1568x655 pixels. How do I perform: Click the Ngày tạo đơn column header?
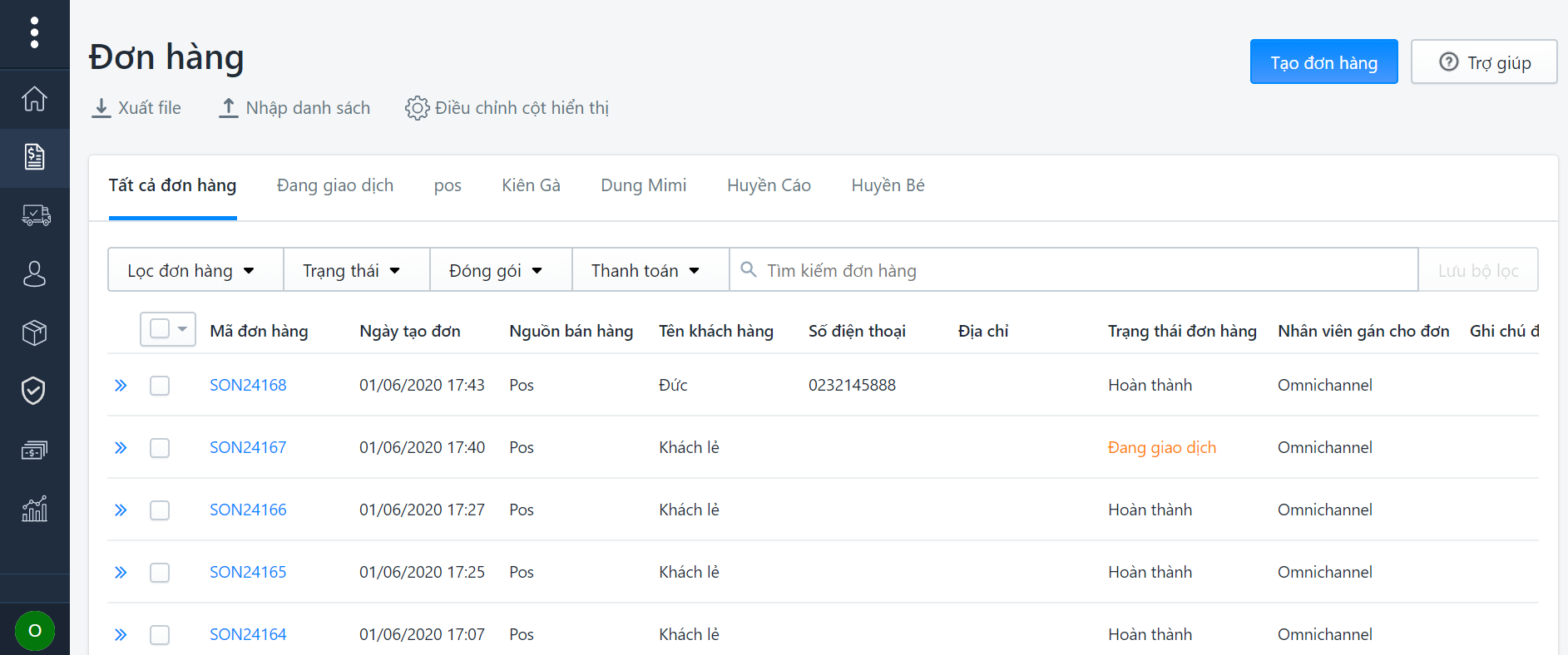410,331
